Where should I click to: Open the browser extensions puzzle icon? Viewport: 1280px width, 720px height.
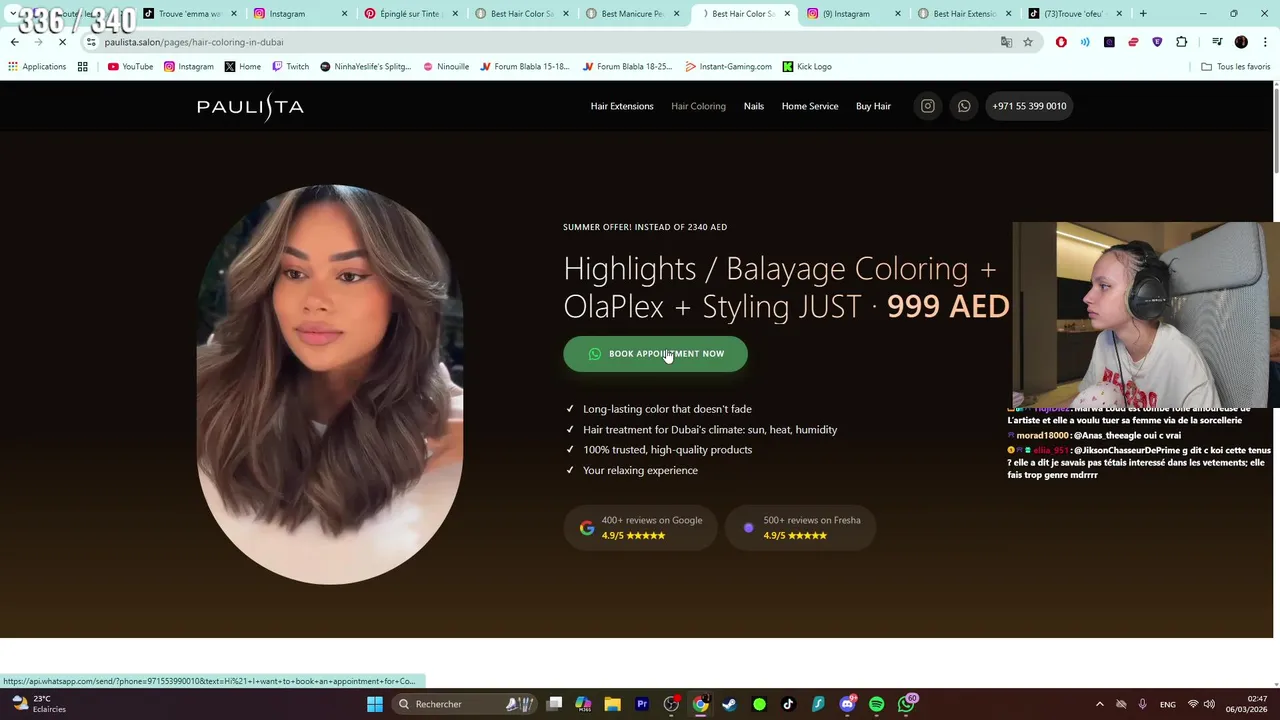click(x=1182, y=42)
